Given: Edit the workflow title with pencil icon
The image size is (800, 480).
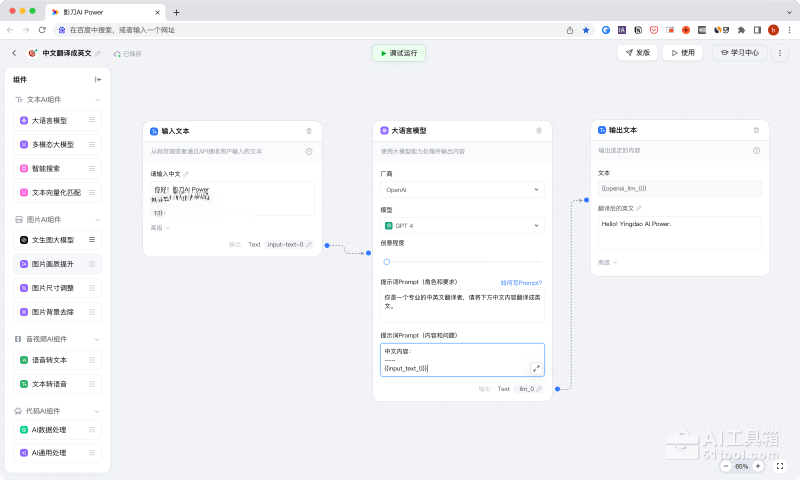Looking at the screenshot, I should (x=97, y=53).
